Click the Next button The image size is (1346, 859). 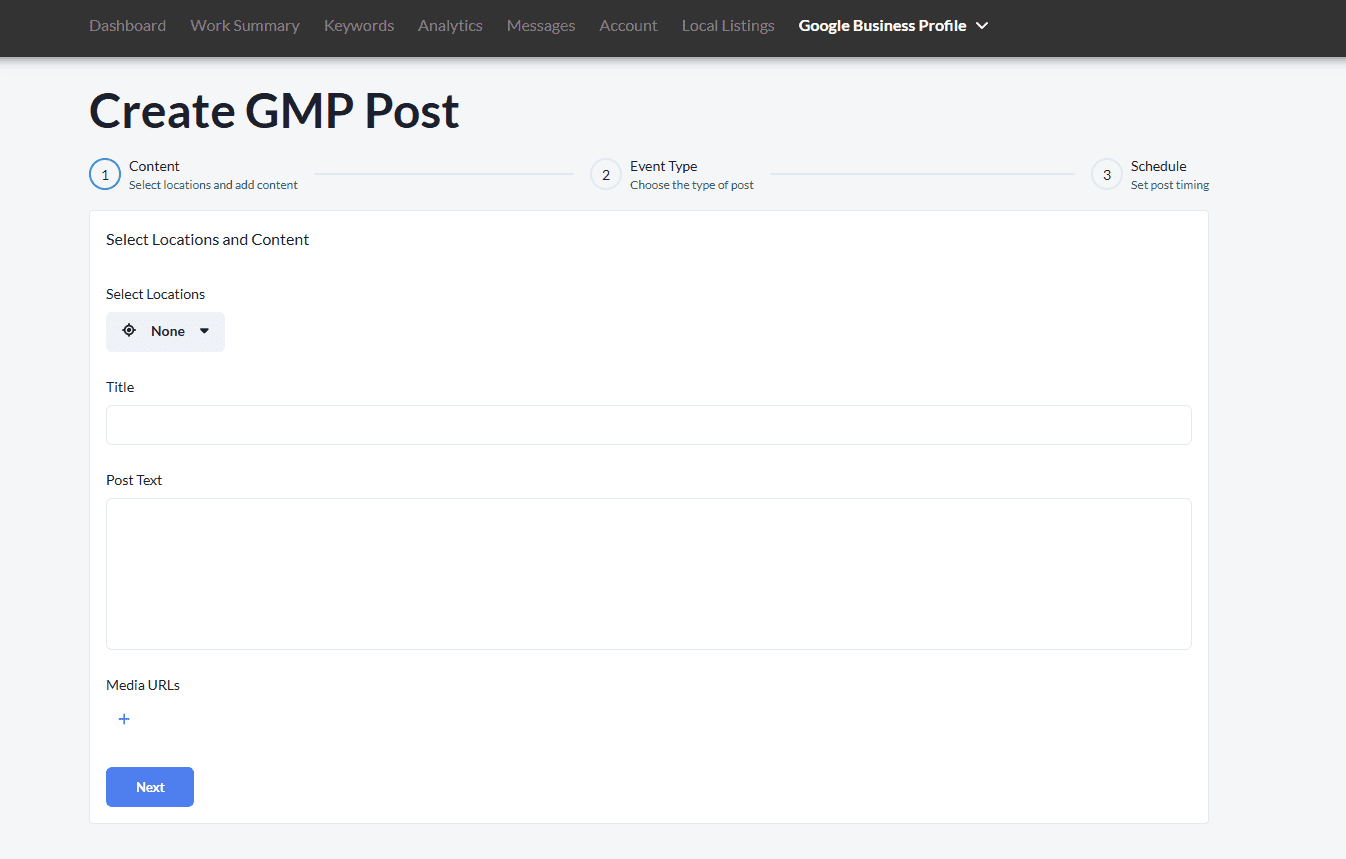(x=150, y=787)
